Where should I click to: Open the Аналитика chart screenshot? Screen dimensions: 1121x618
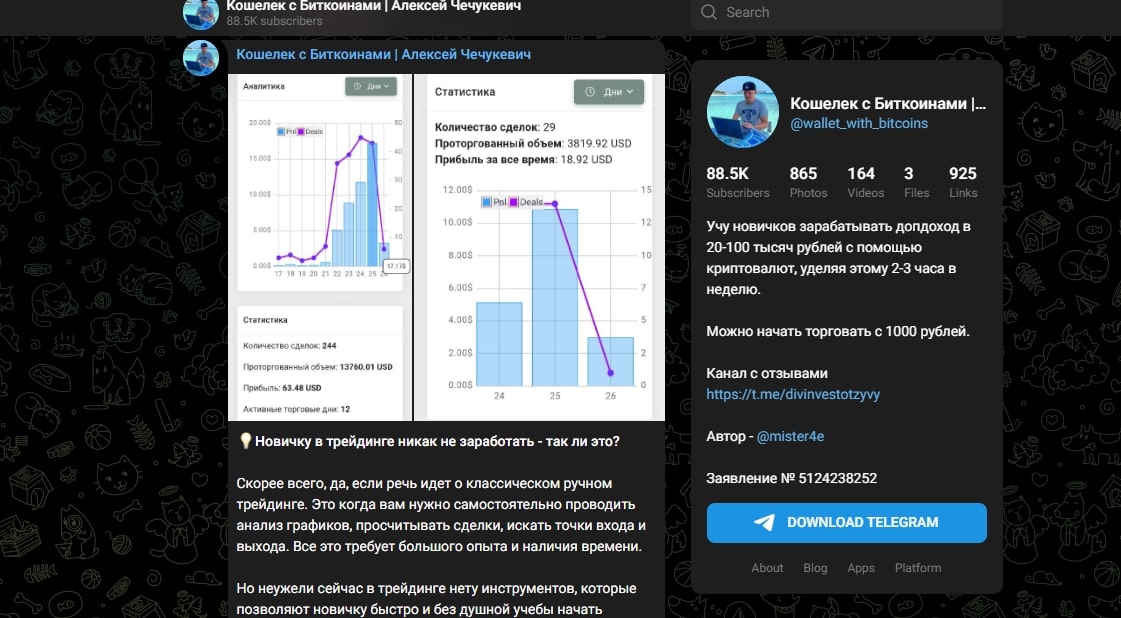320,247
